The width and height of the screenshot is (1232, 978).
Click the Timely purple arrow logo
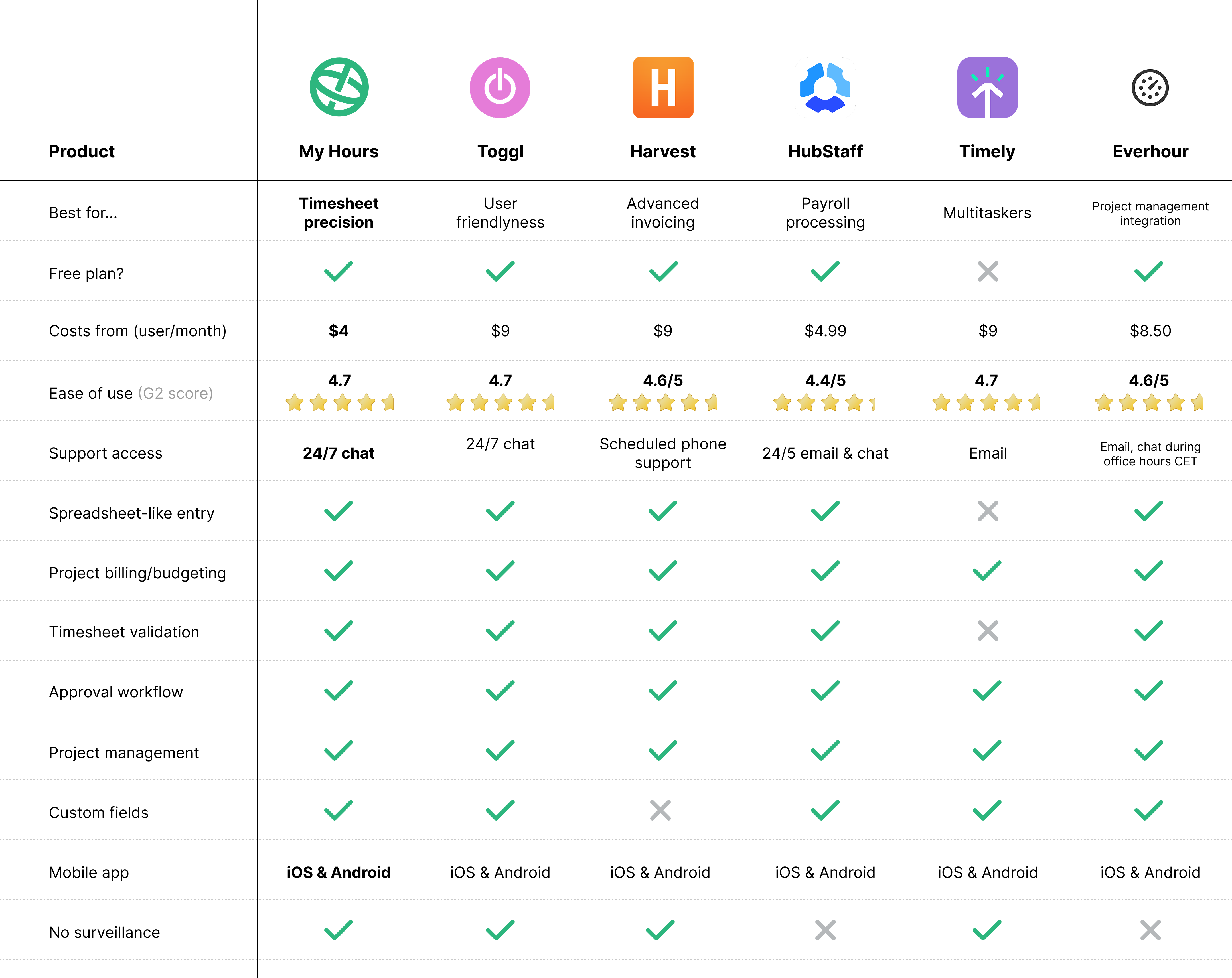tap(987, 88)
